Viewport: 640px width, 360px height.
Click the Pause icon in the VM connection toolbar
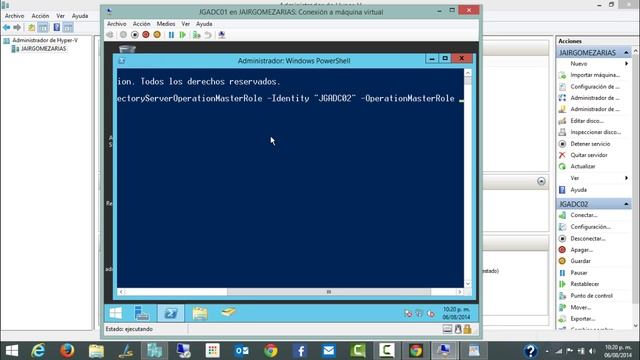tap(171, 35)
